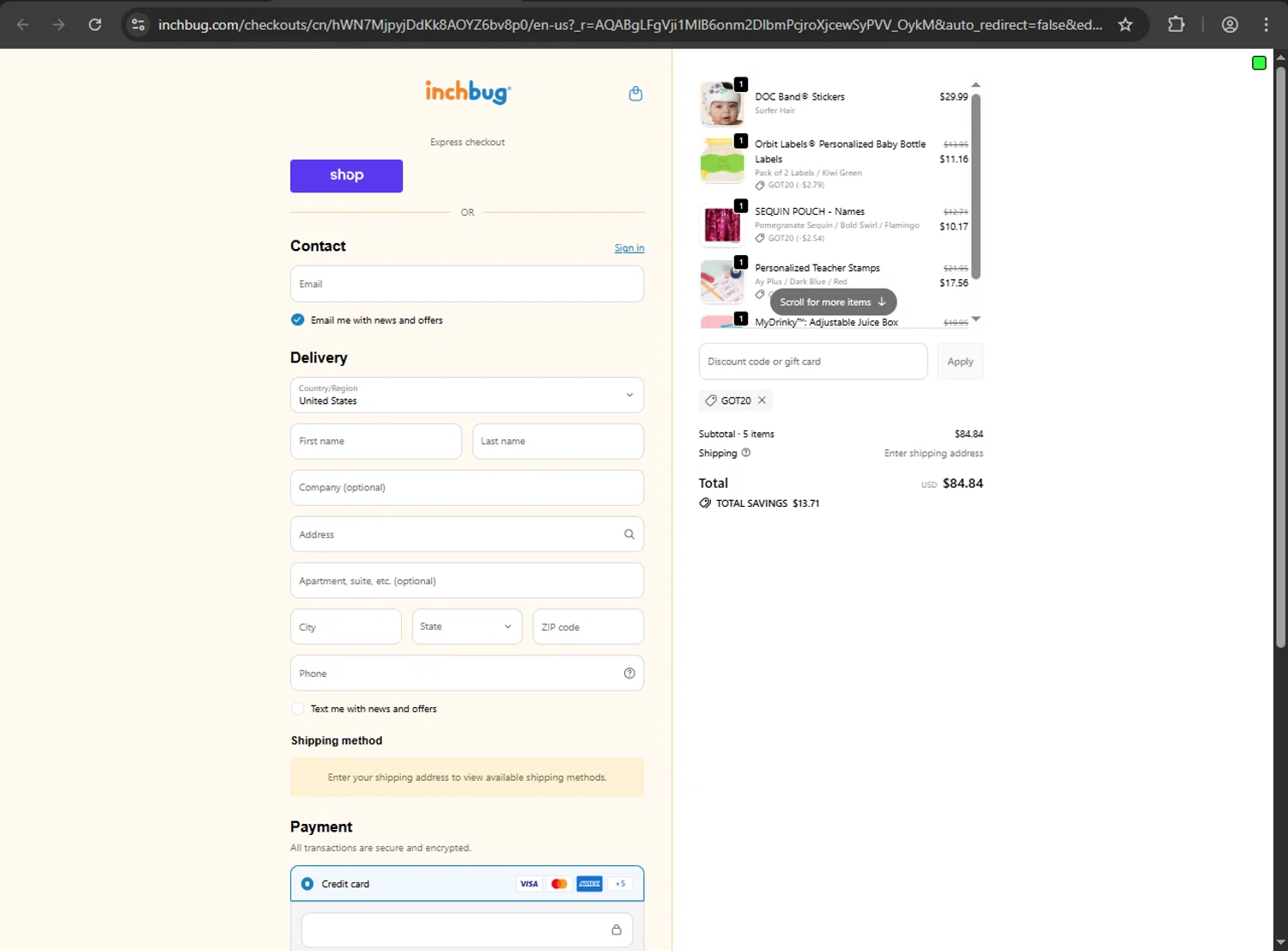
Task: Check Text me with news and offers
Action: pyautogui.click(x=298, y=709)
